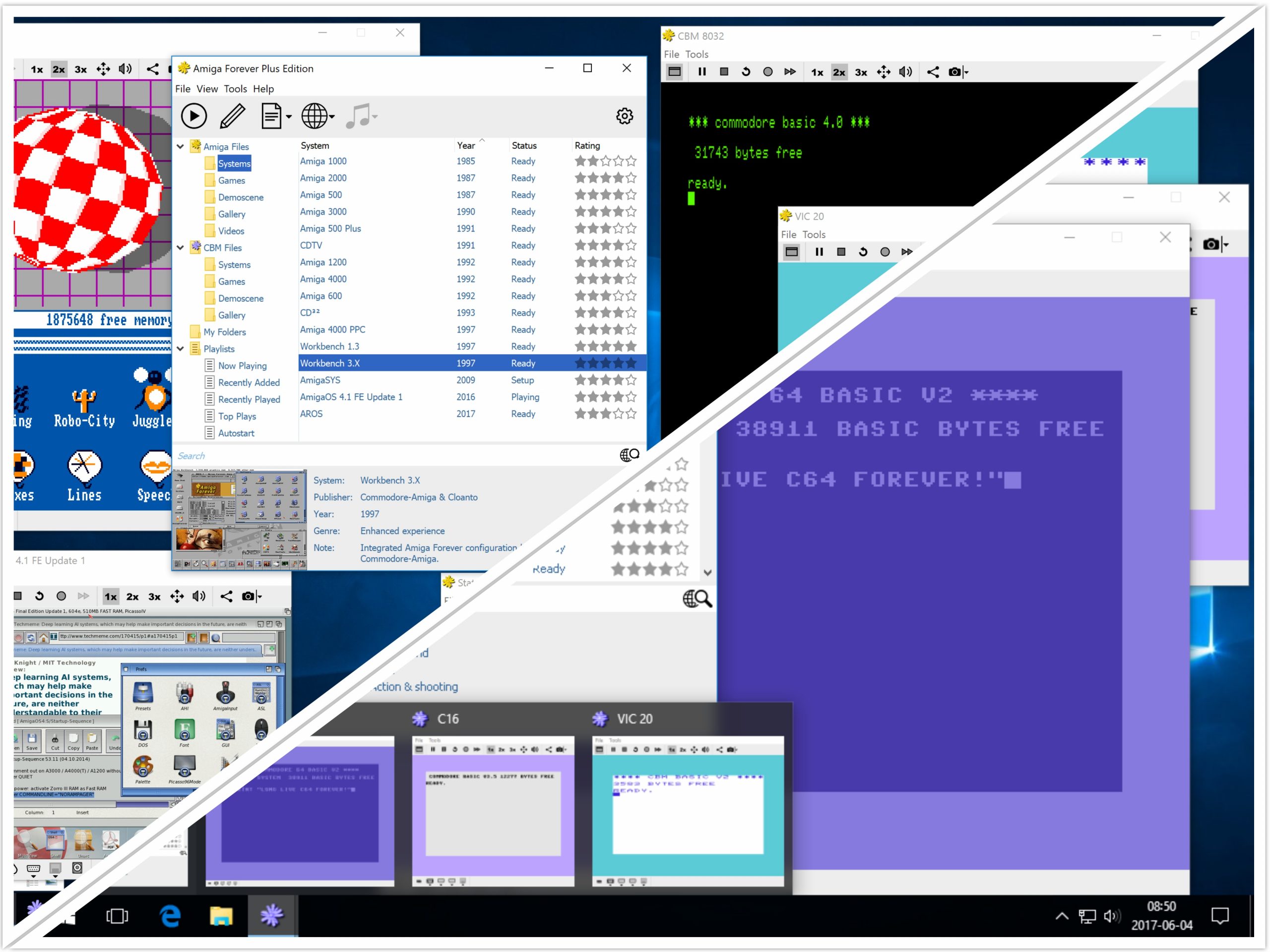Image resolution: width=1270 pixels, height=952 pixels.
Task: Collapse the Playlists tree node
Action: click(x=180, y=349)
